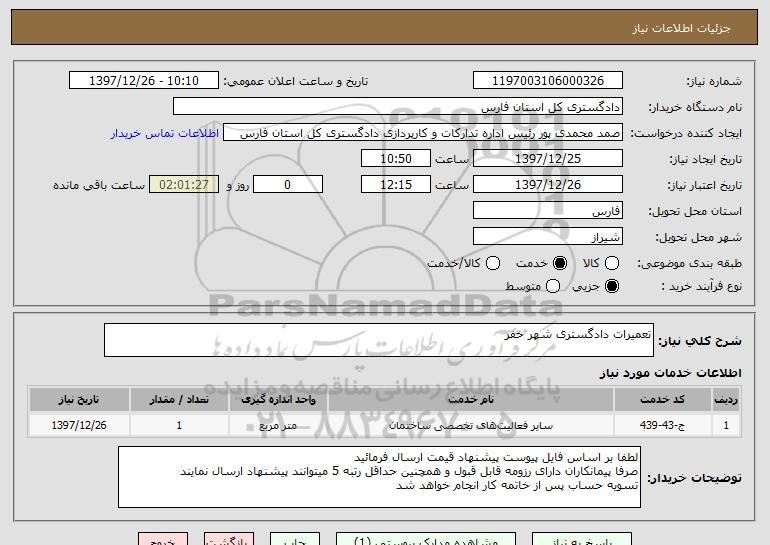Image resolution: width=770 pixels, height=545 pixels.
Task: Choose the جزیی purchase process option
Action: click(x=612, y=286)
